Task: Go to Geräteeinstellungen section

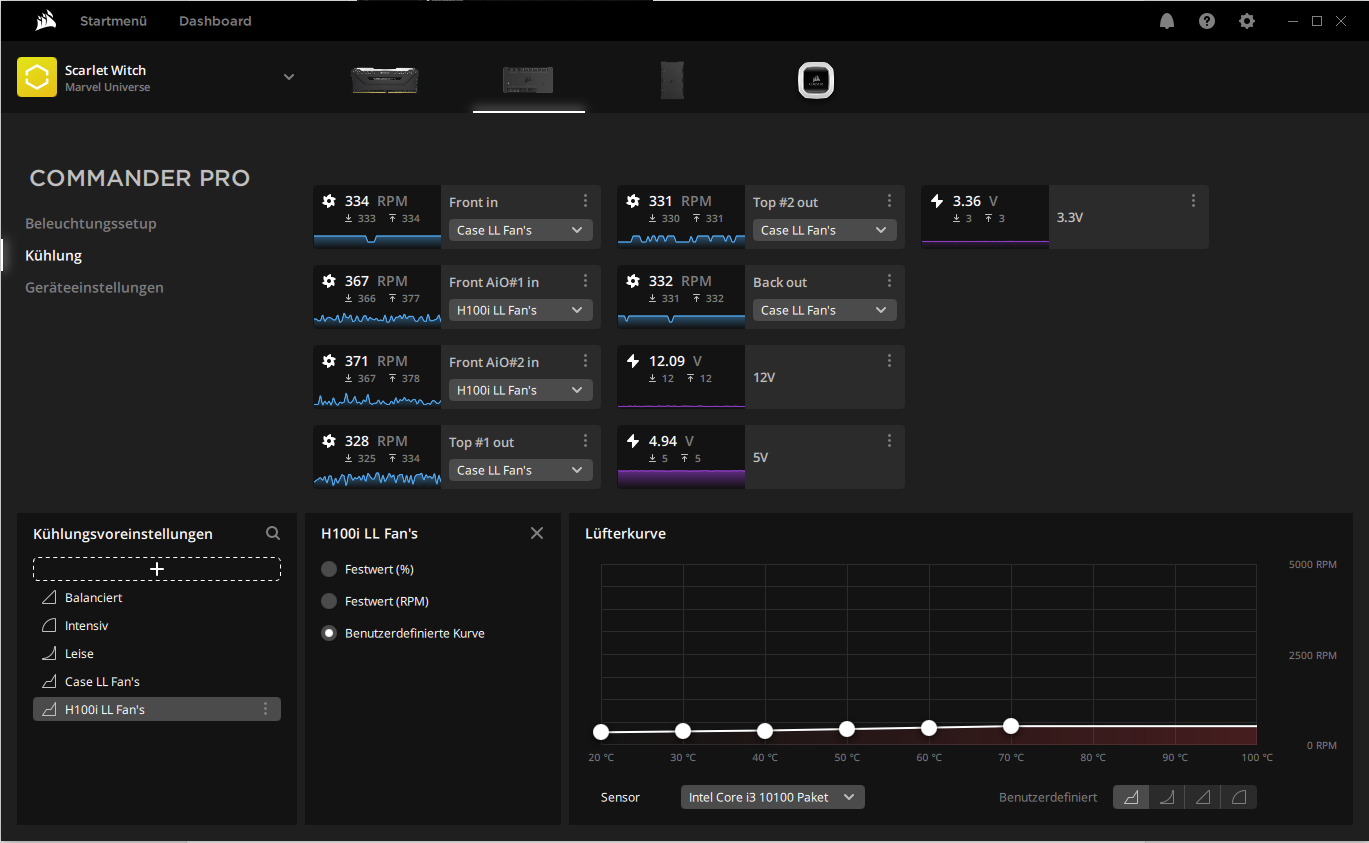Action: click(94, 287)
